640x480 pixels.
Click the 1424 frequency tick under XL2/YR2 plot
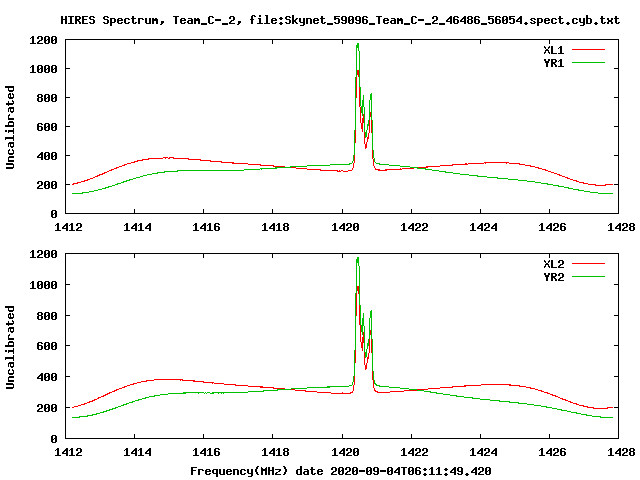tap(483, 452)
